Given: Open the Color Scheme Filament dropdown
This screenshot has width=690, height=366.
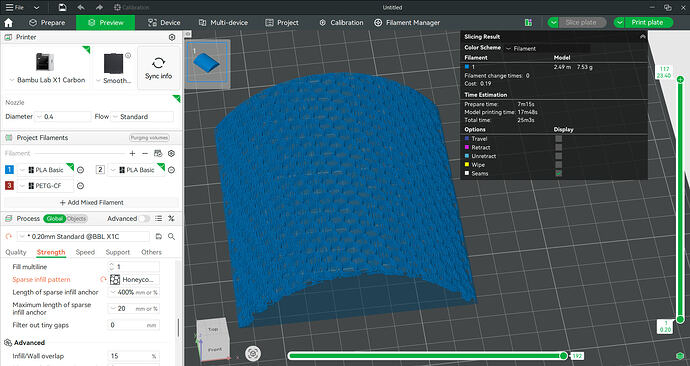Looking at the screenshot, I should click(x=548, y=48).
